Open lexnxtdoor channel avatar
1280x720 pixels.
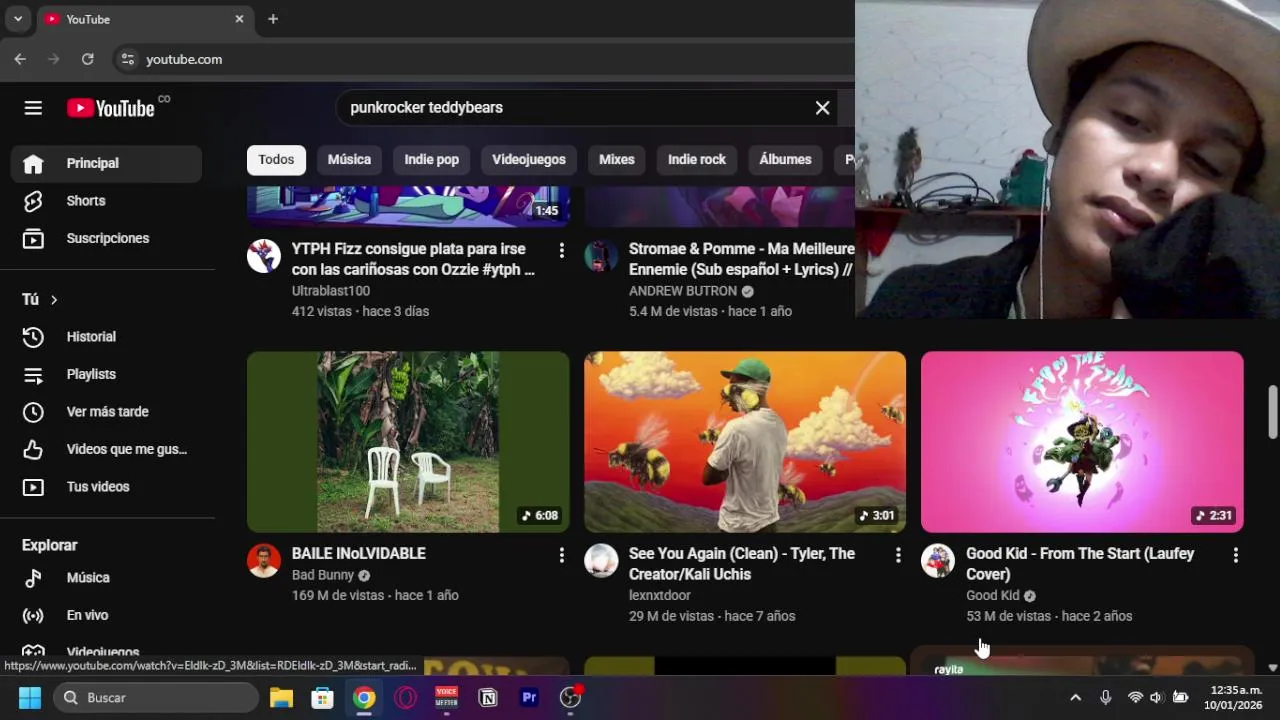tap(601, 561)
